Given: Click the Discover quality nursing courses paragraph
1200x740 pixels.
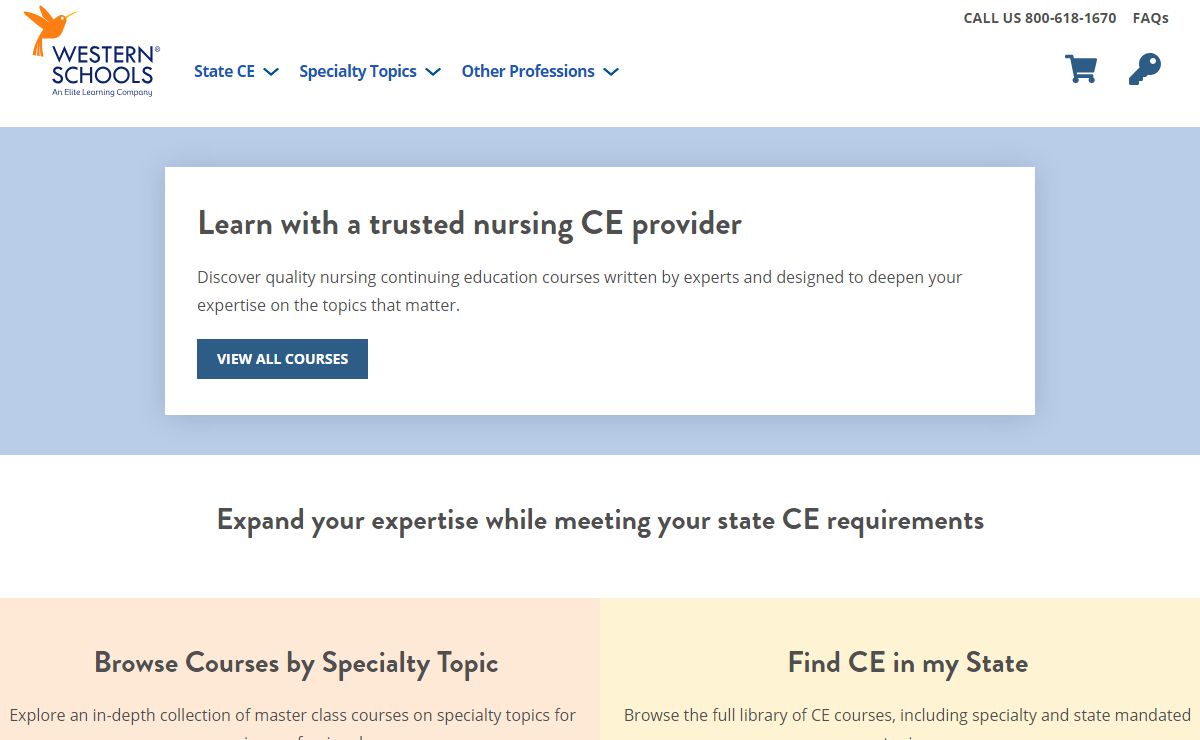Looking at the screenshot, I should [579, 291].
